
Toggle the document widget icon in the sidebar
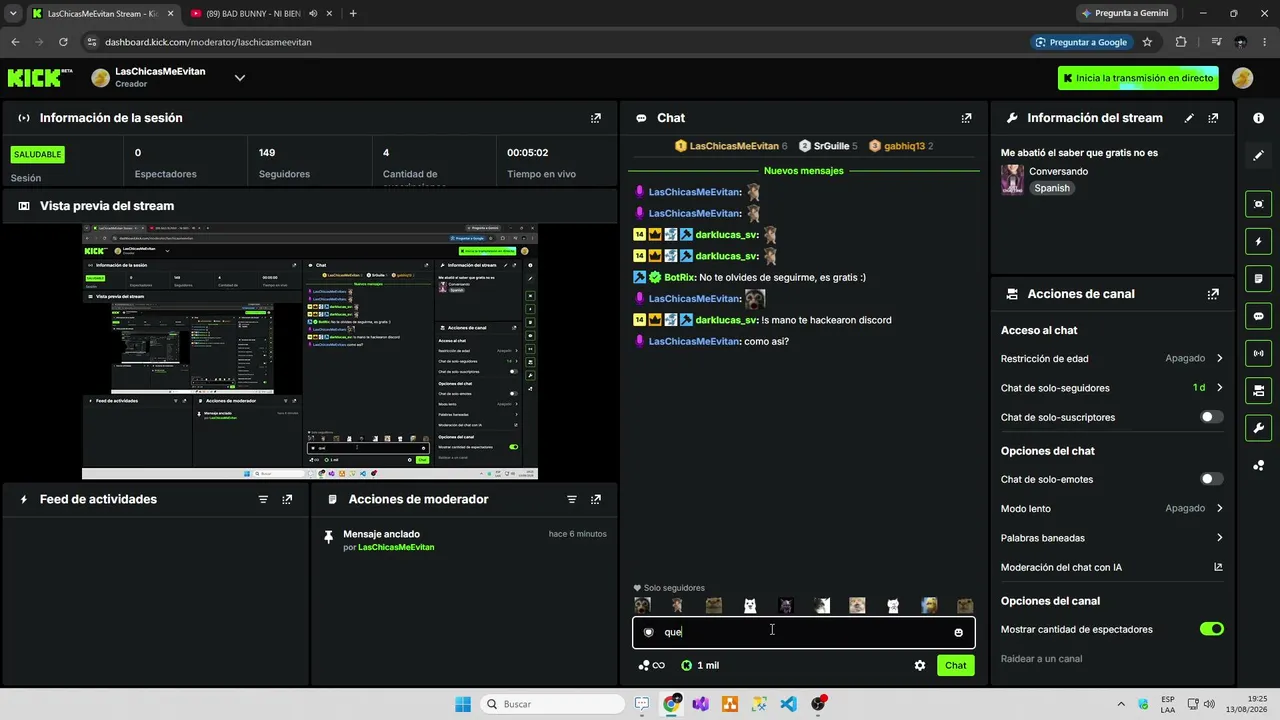[x=1258, y=278]
